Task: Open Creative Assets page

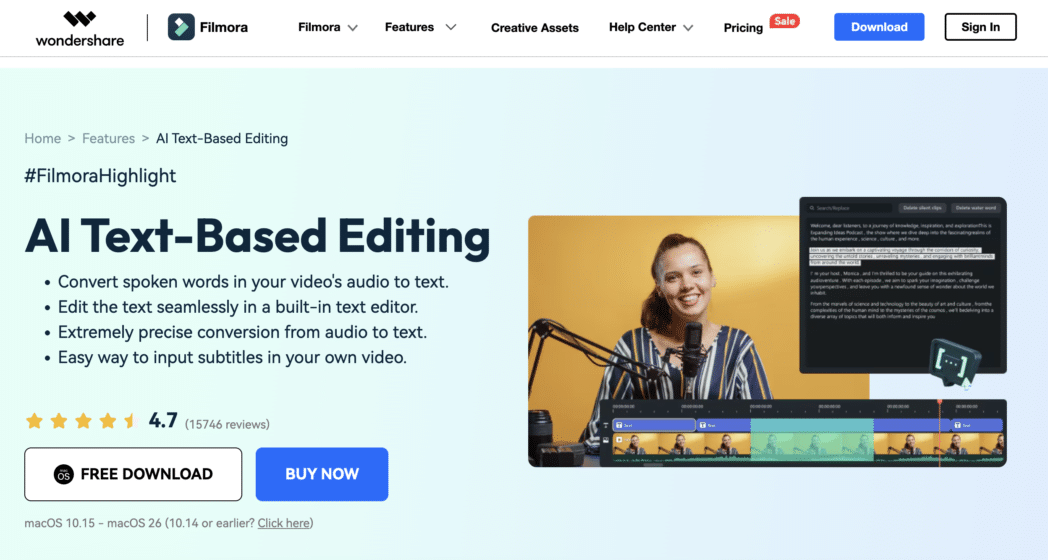Action: [x=535, y=28]
